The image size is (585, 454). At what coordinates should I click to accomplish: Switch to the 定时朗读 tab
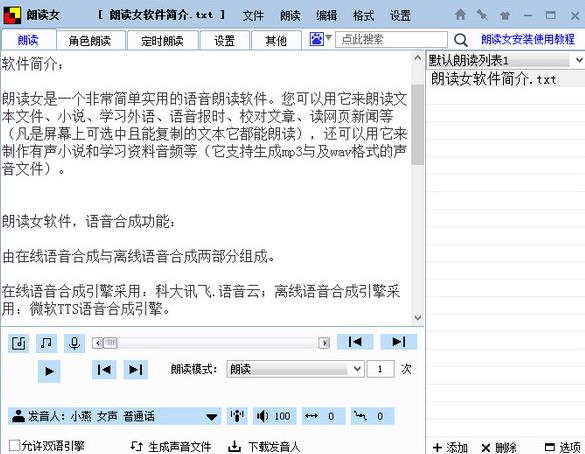(162, 40)
